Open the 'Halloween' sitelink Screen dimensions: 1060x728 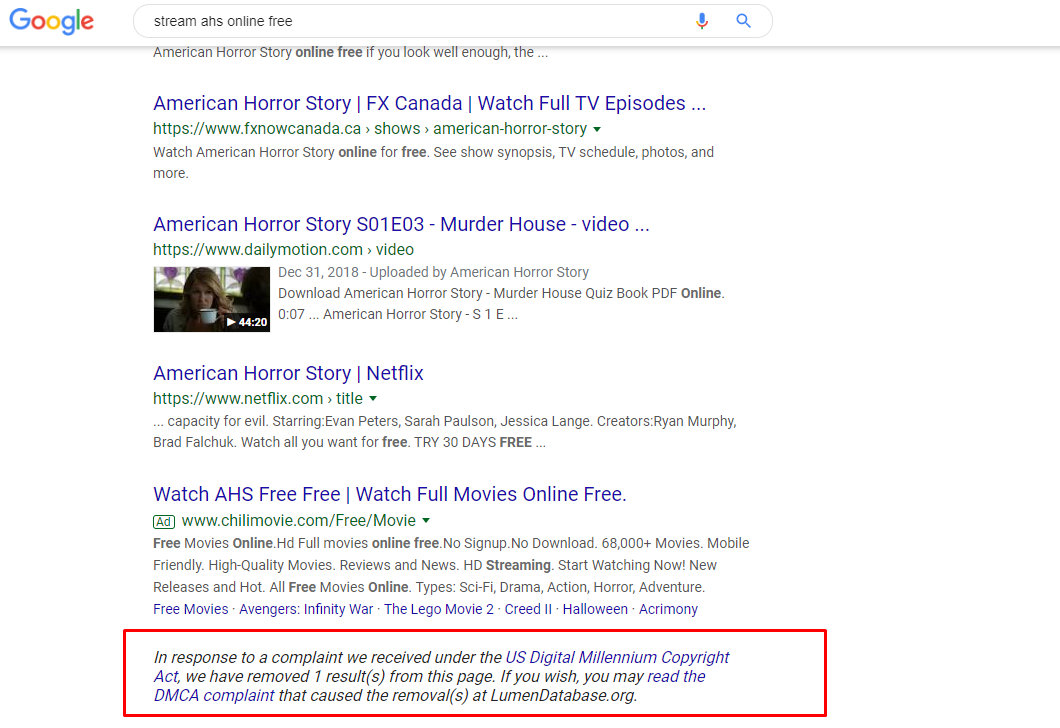pos(595,609)
